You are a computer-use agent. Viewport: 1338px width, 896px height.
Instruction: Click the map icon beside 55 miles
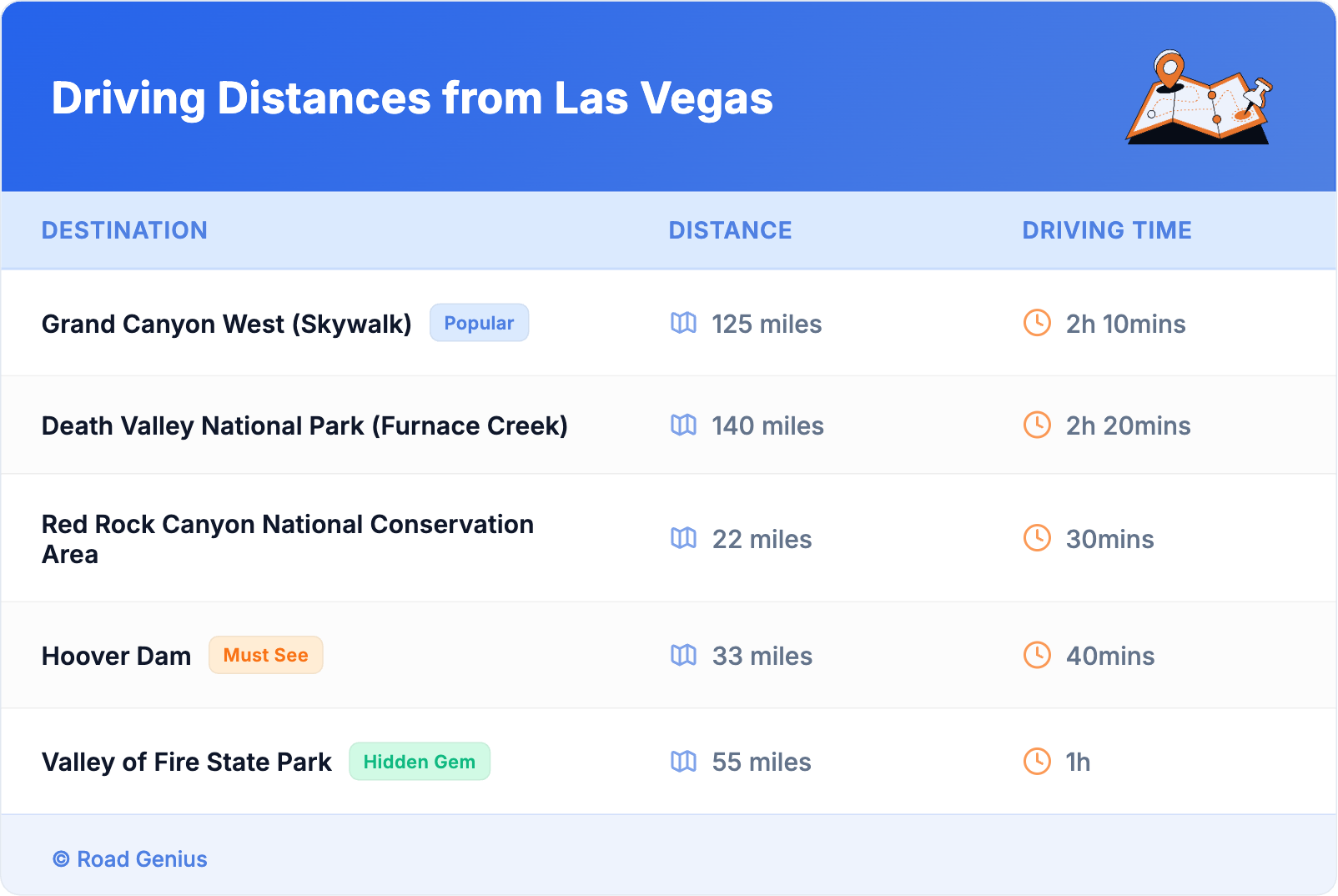click(x=683, y=762)
